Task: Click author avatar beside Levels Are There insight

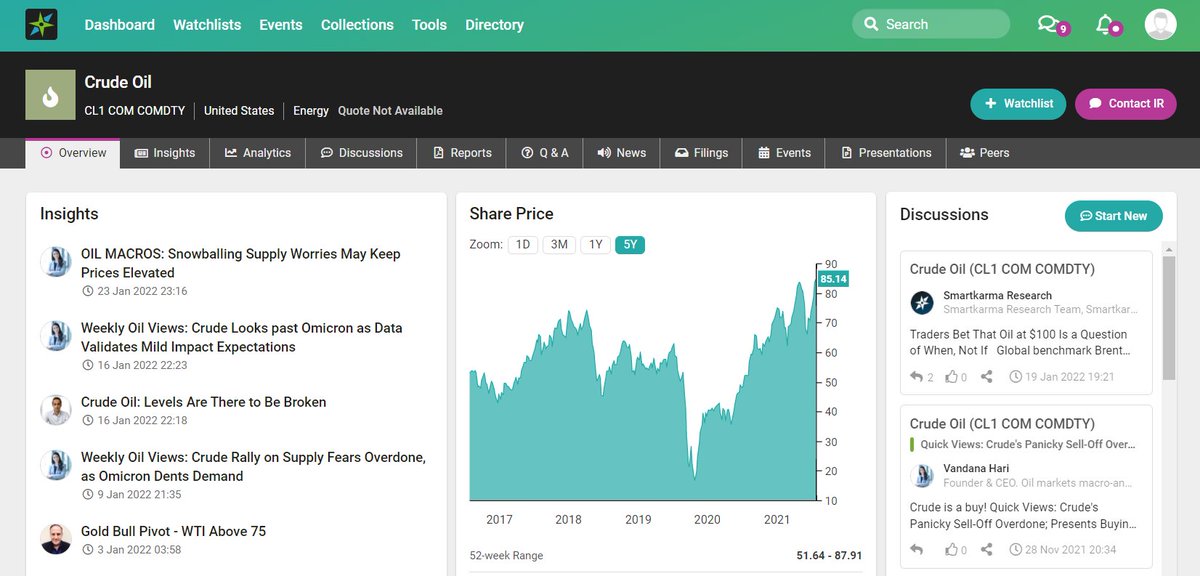Action: (x=56, y=410)
